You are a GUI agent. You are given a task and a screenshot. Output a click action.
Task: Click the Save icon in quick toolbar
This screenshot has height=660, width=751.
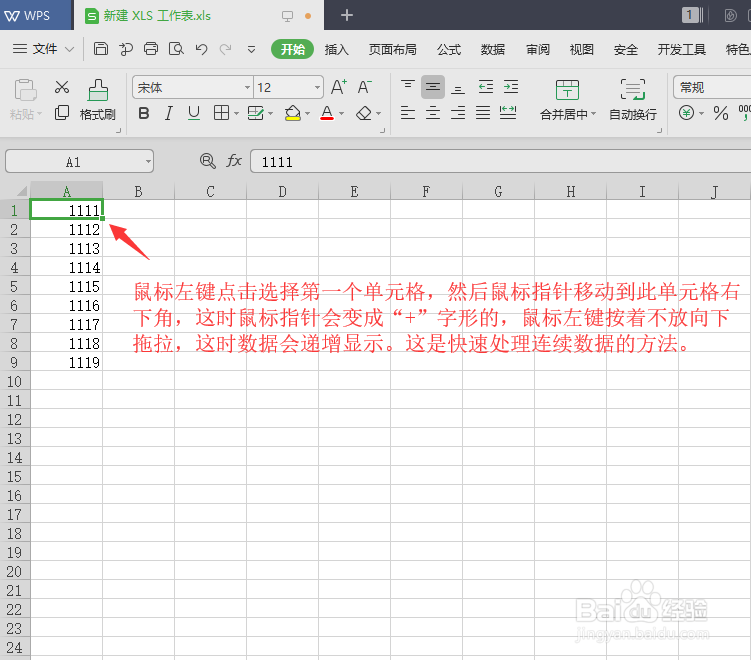[101, 49]
